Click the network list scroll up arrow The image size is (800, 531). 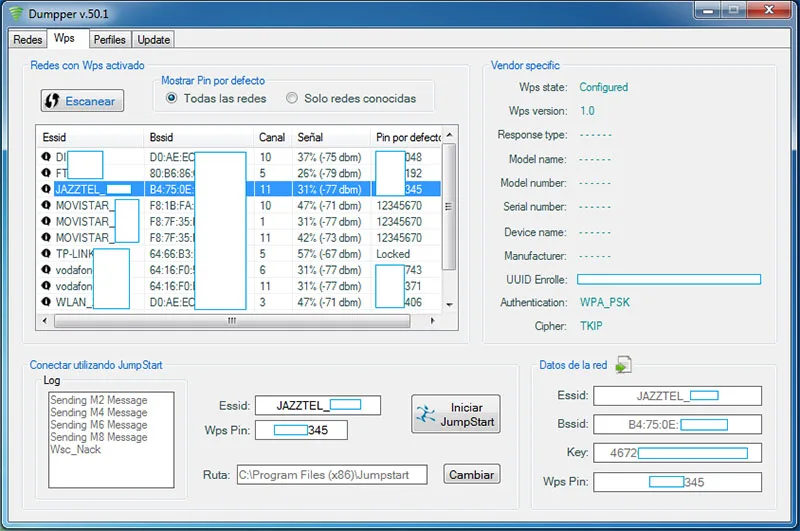tap(449, 135)
